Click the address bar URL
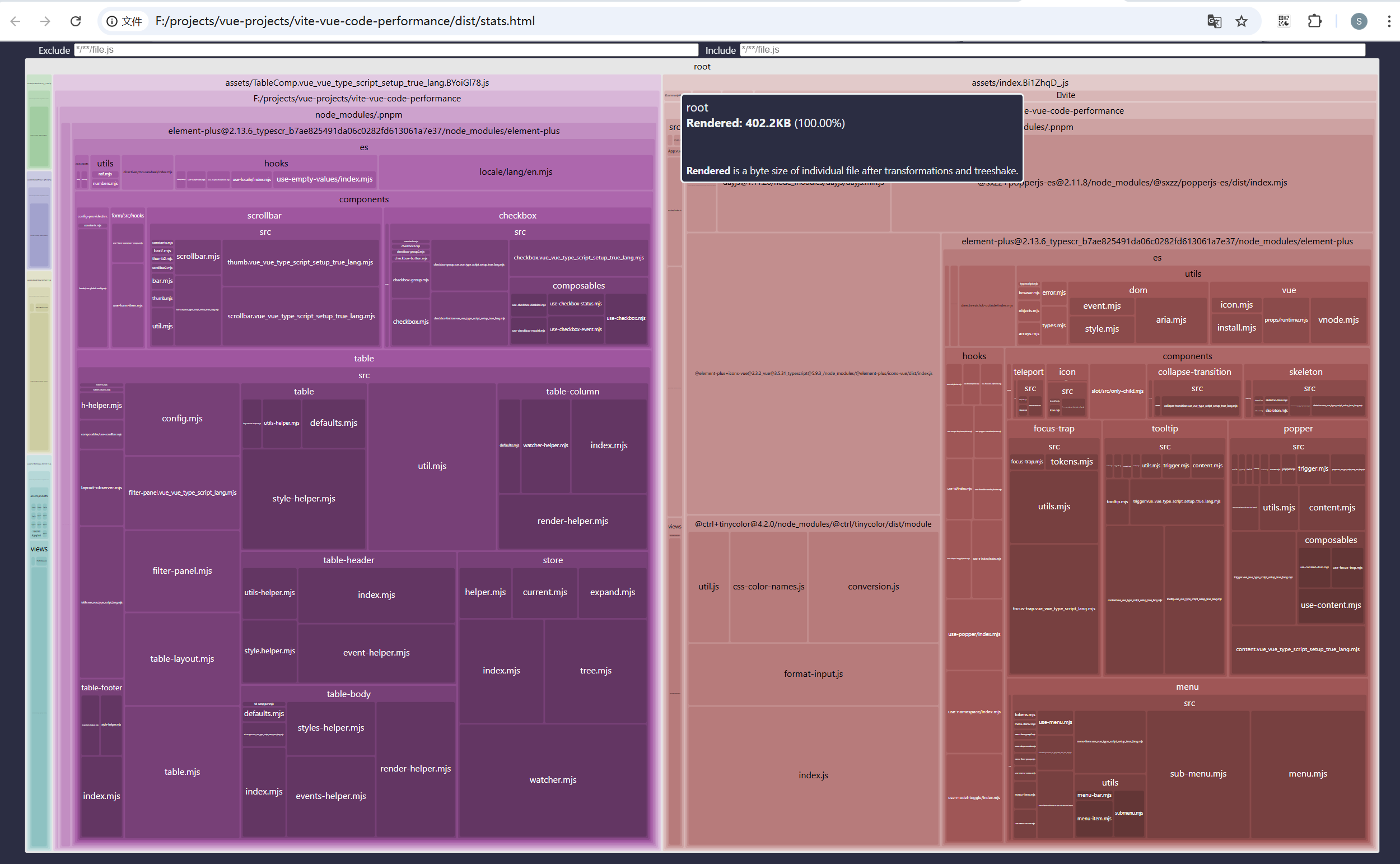The width and height of the screenshot is (1400, 864). [x=345, y=21]
